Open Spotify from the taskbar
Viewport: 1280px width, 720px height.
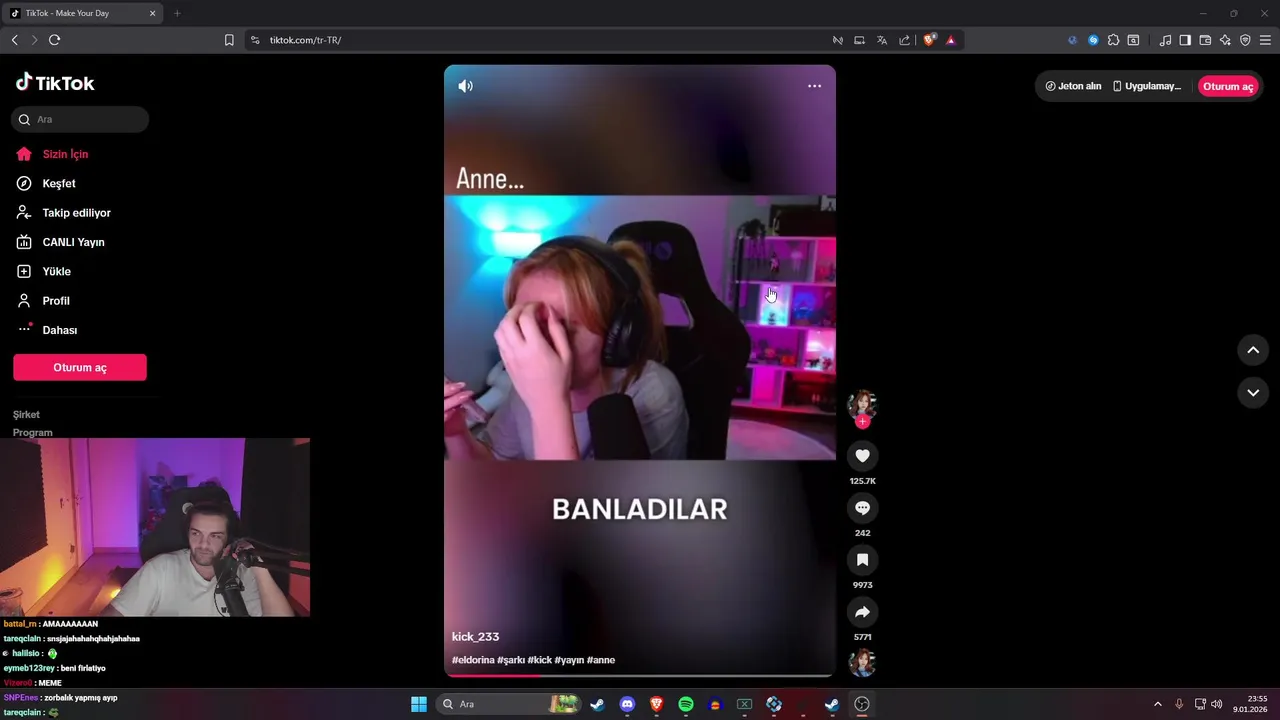pyautogui.click(x=686, y=704)
